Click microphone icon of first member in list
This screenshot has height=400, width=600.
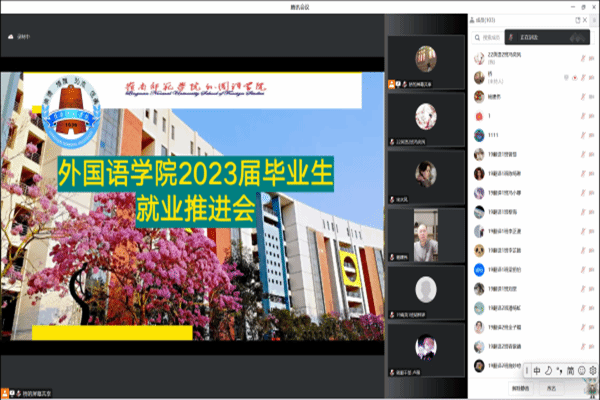[x=582, y=59]
